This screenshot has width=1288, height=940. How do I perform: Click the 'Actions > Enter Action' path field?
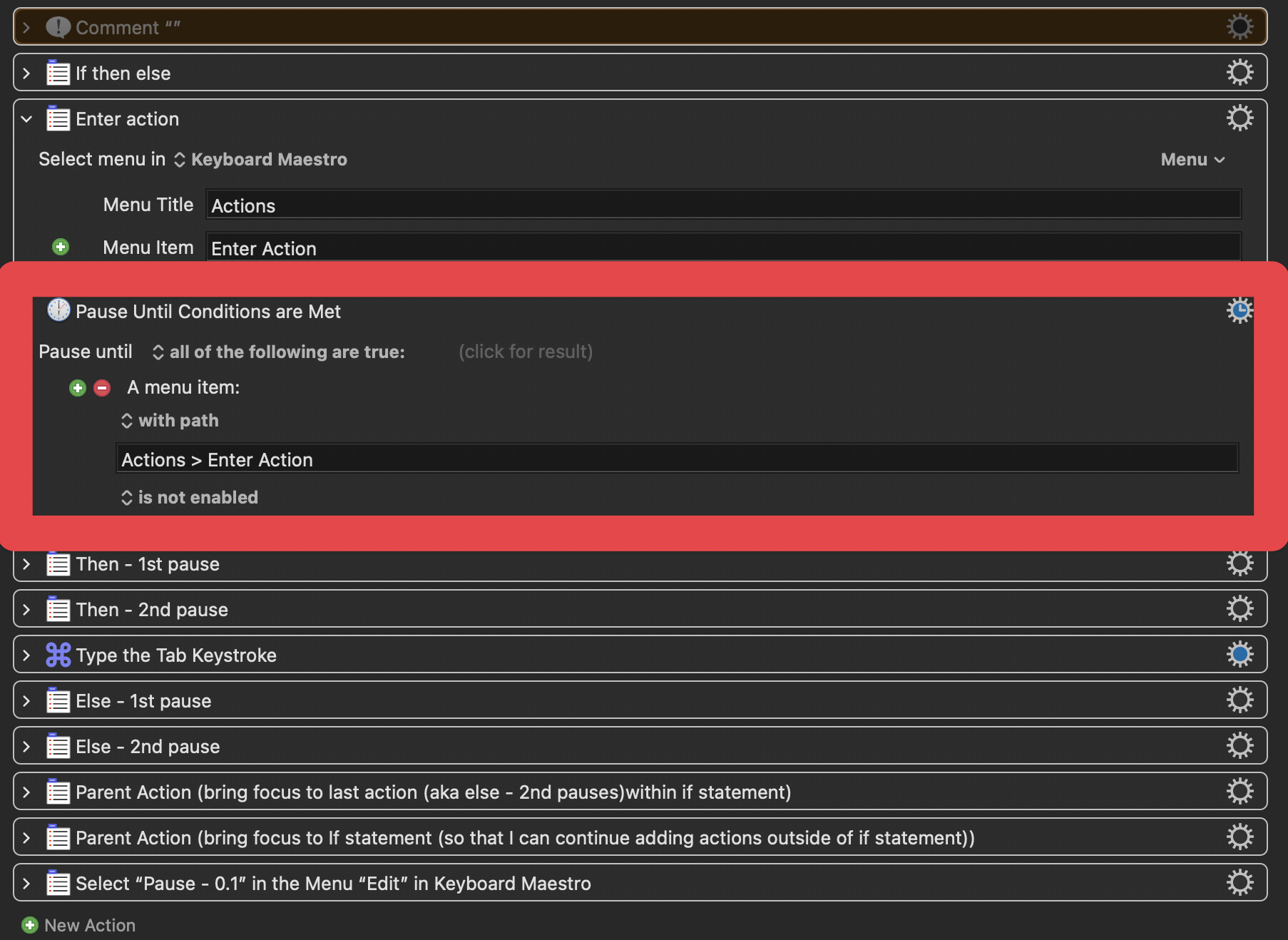tap(676, 459)
